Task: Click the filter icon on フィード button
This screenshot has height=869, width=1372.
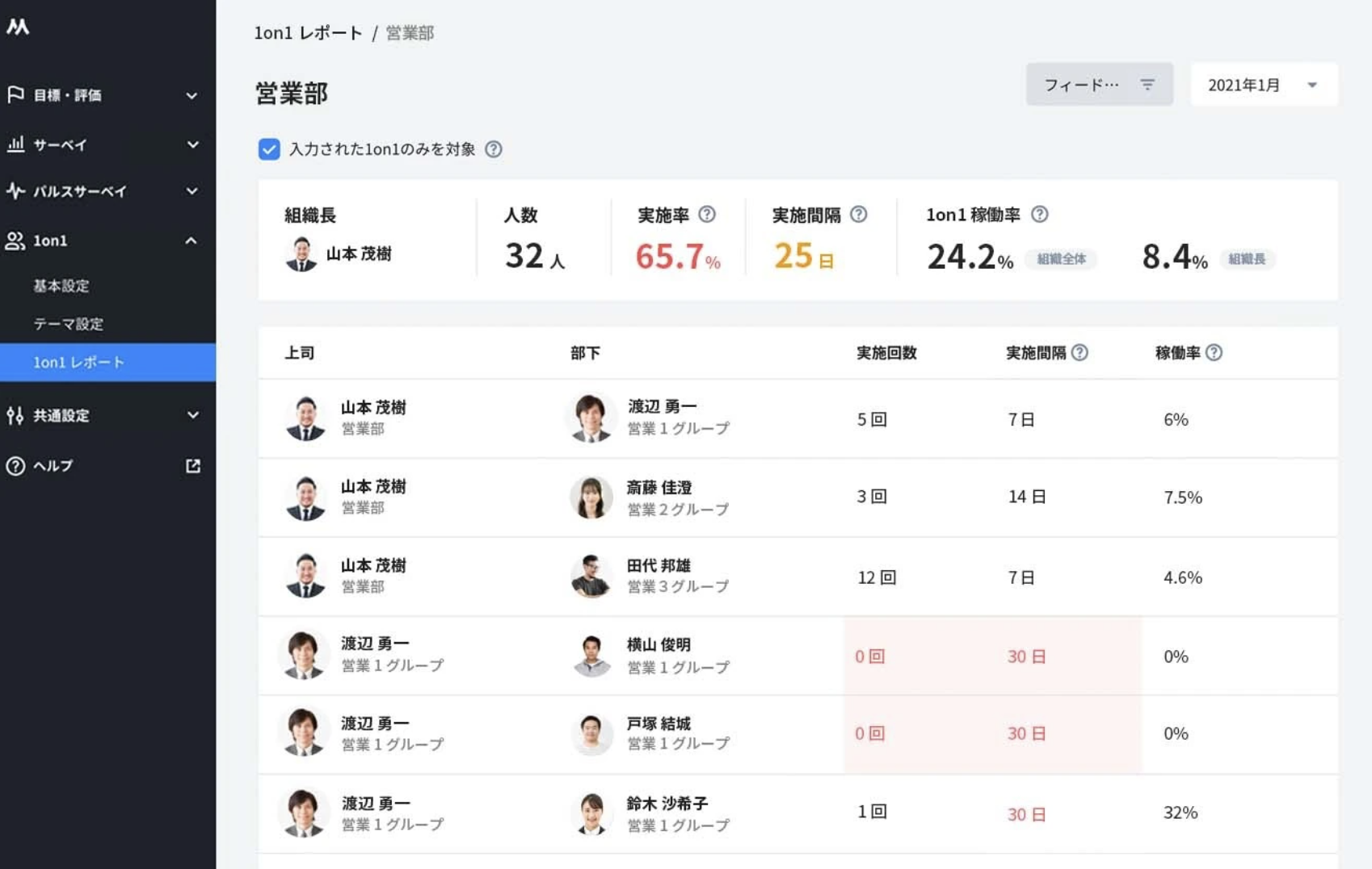Action: [x=1147, y=85]
